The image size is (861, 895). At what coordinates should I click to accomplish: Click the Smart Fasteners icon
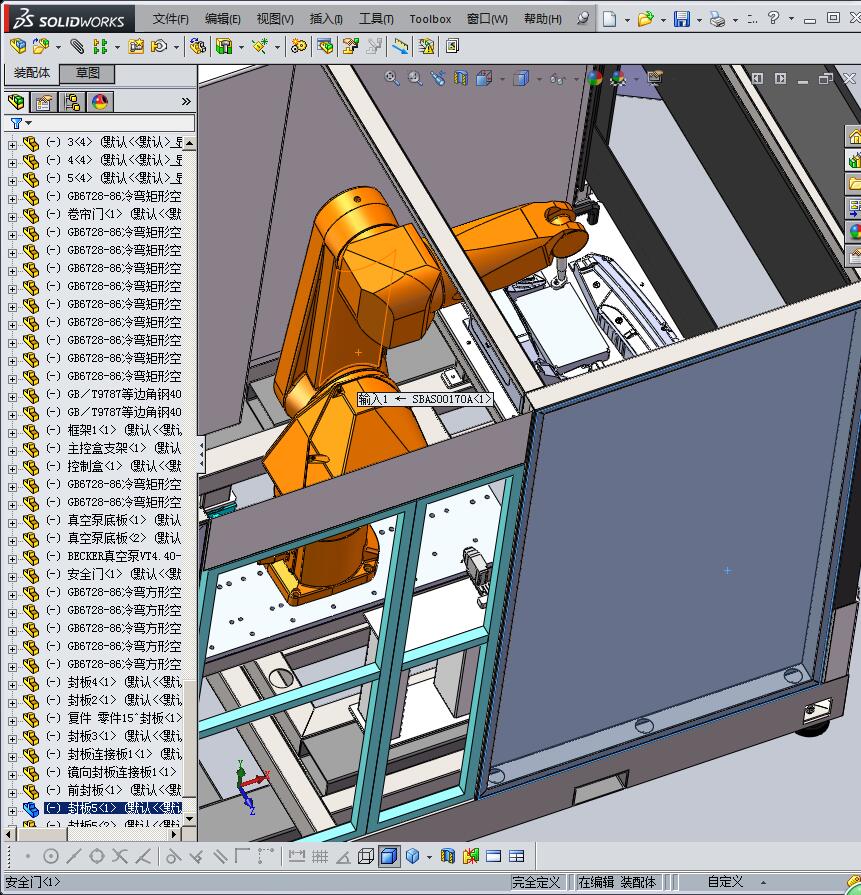coord(136,46)
